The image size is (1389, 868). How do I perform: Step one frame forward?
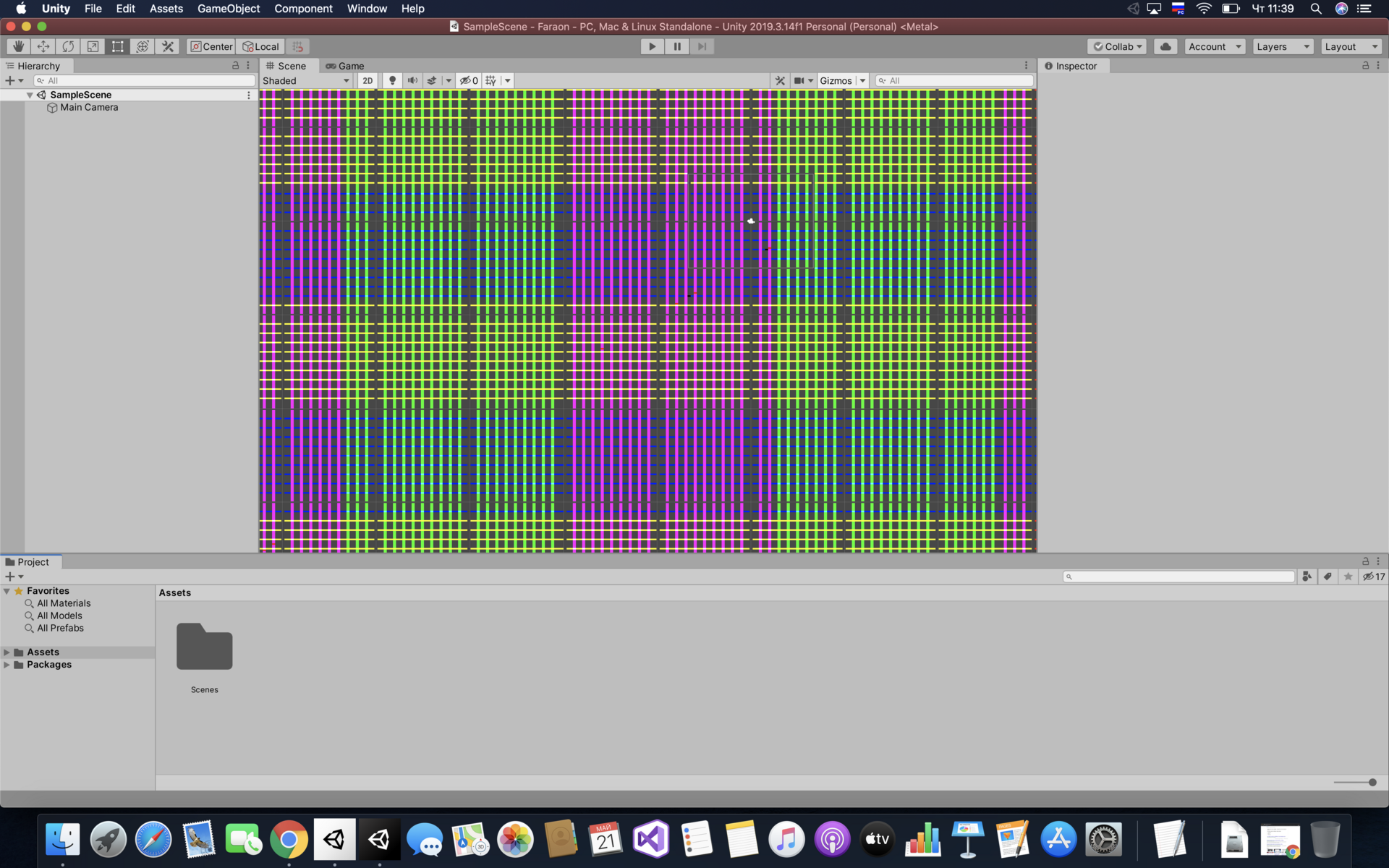pyautogui.click(x=702, y=46)
